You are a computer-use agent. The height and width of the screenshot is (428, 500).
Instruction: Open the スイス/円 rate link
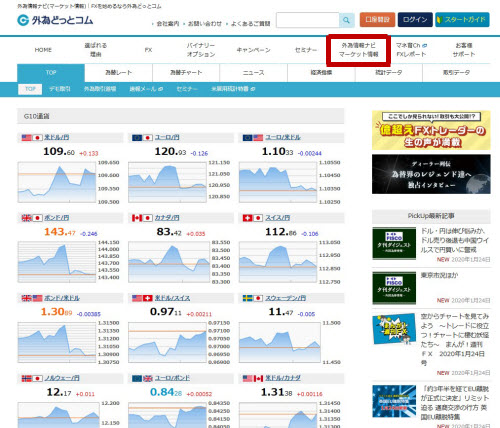[x=277, y=218]
